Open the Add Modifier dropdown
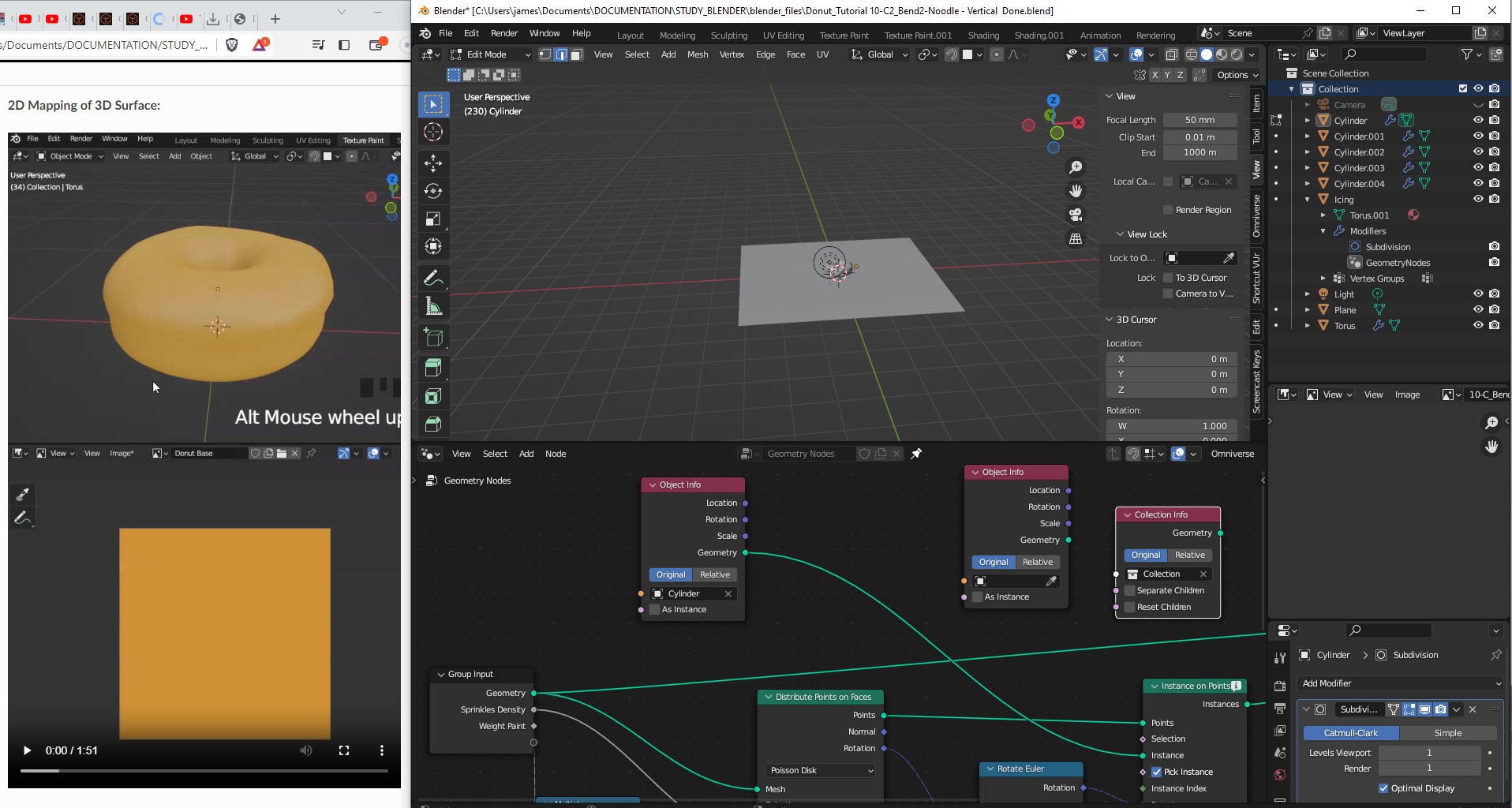Image resolution: width=1512 pixels, height=808 pixels. [x=1401, y=683]
